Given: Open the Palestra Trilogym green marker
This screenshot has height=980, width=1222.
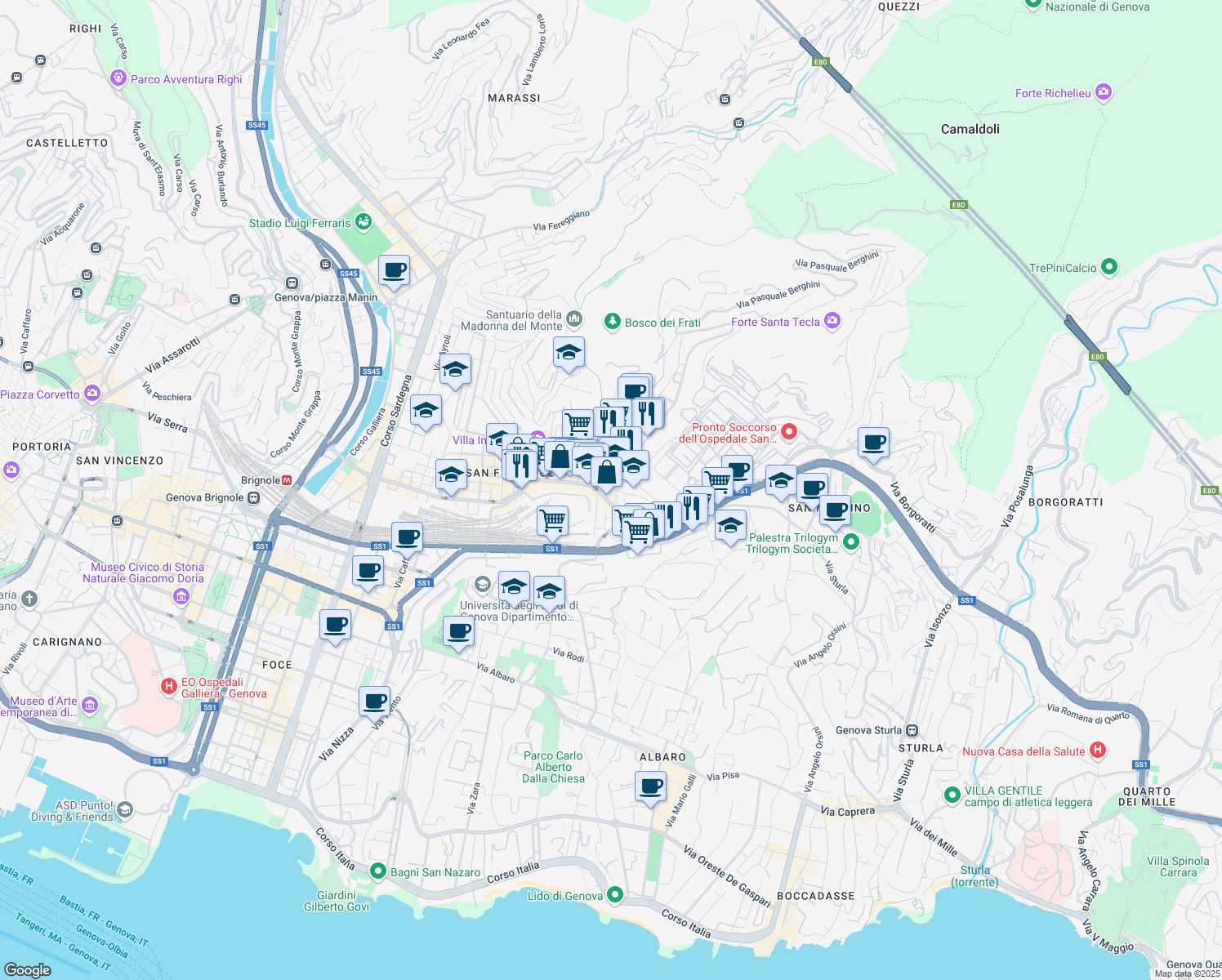Looking at the screenshot, I should (x=850, y=541).
